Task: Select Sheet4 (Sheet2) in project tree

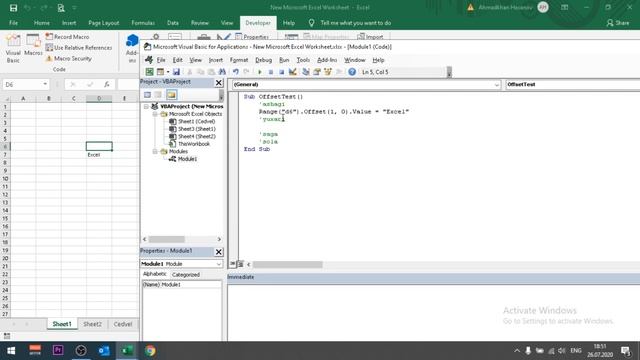Action: pyautogui.click(x=196, y=136)
